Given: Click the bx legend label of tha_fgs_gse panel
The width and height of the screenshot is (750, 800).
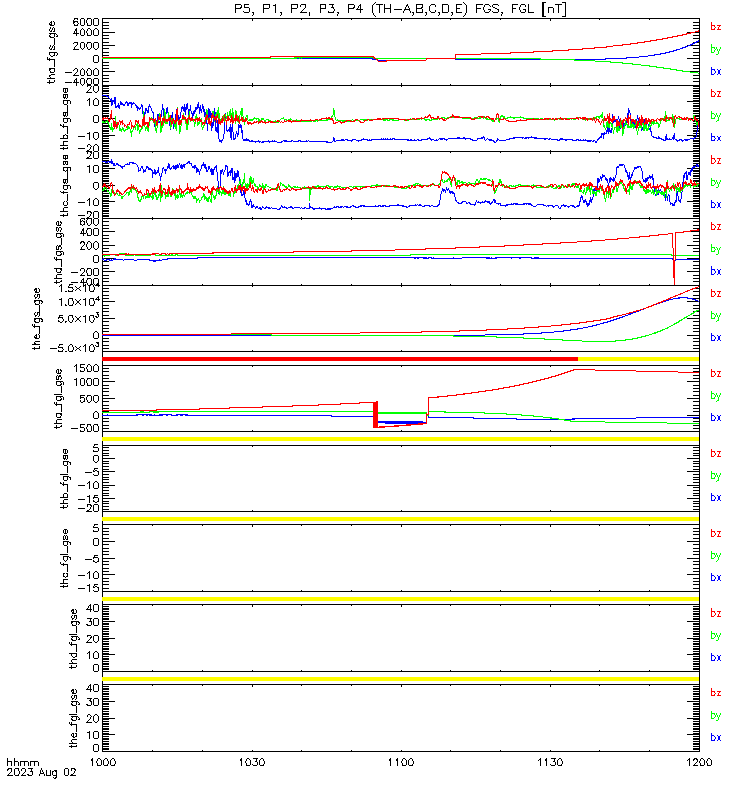Looking at the screenshot, I should click(716, 71).
